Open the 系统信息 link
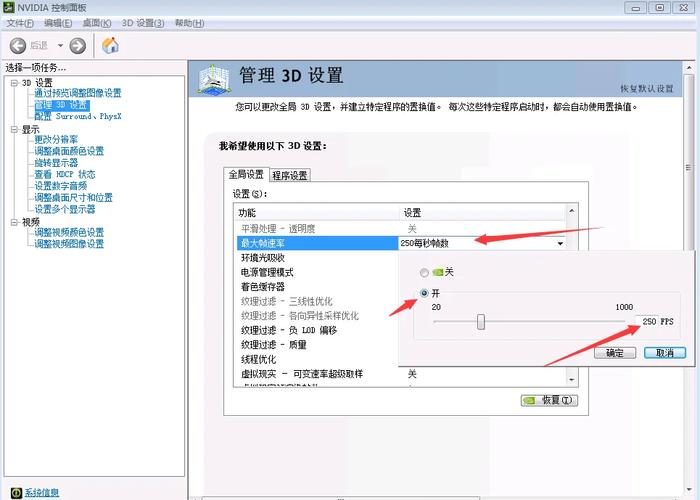This screenshot has width=700, height=500. [x=42, y=492]
